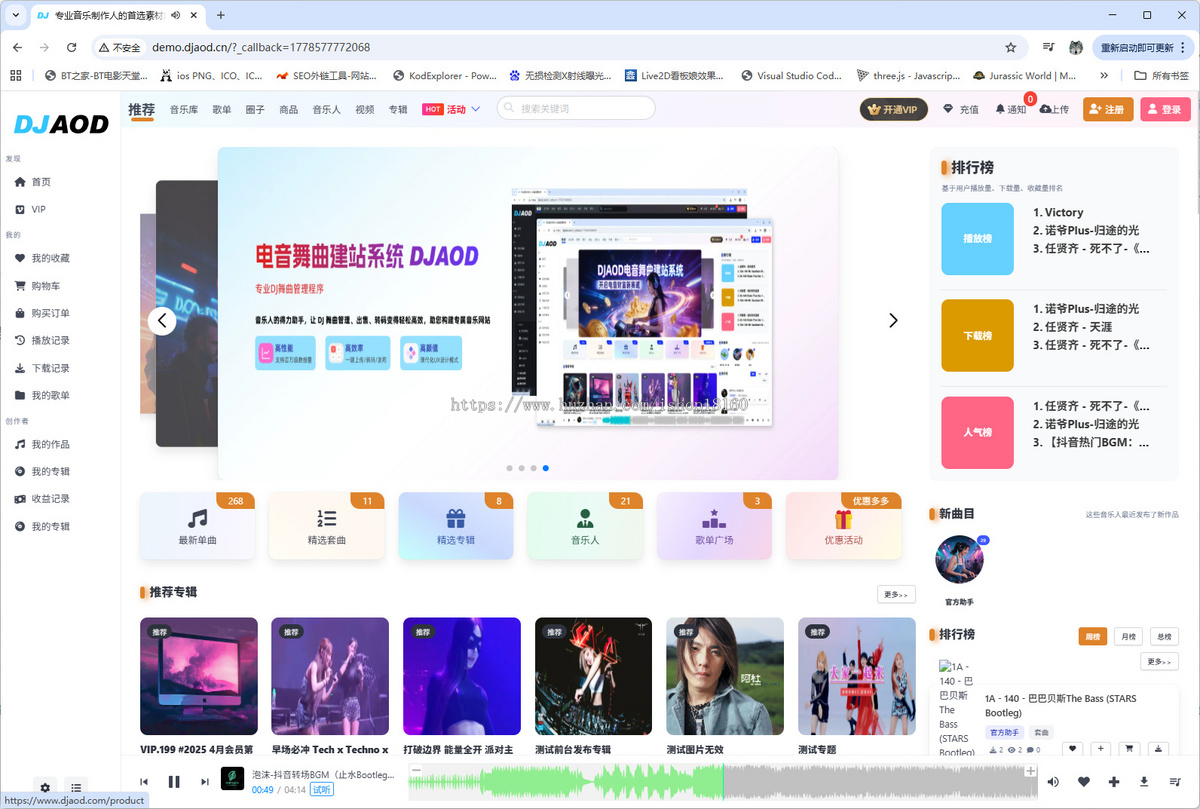Skip to previous track in player

point(144,782)
